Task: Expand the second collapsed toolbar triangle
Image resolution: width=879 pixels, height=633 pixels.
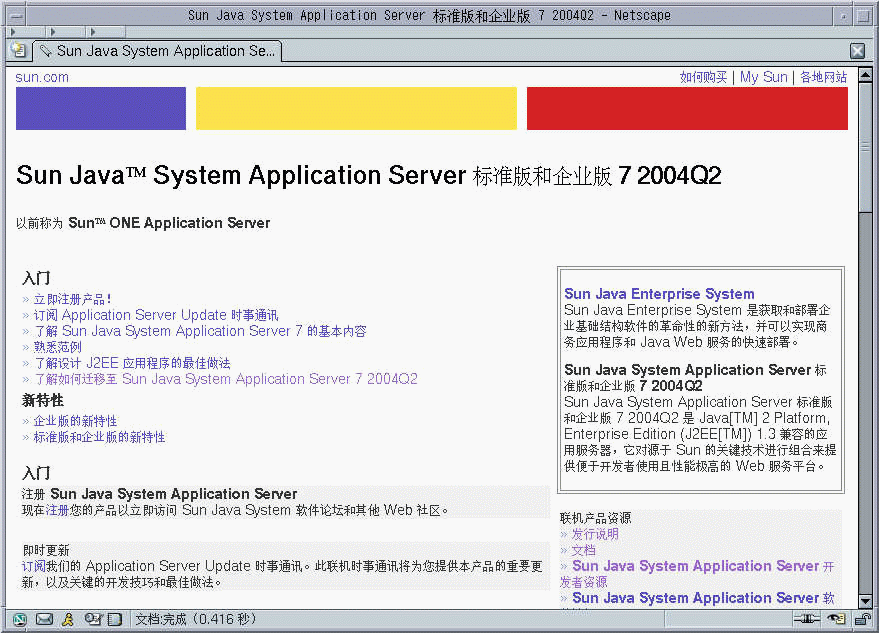Action: (53, 32)
